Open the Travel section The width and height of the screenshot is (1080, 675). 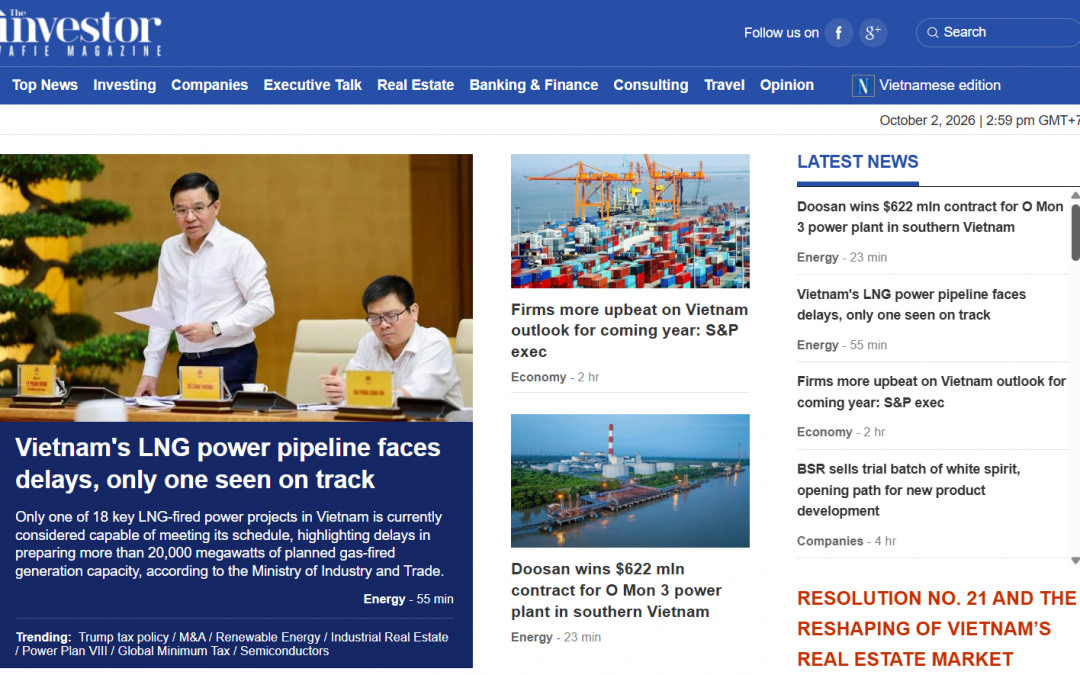pyautogui.click(x=724, y=85)
